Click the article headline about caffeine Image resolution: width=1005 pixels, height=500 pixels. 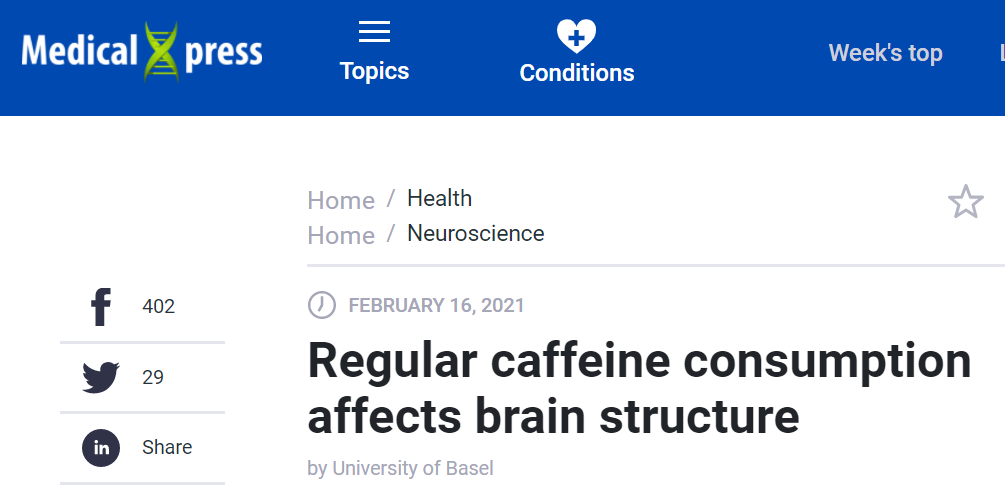[x=638, y=388]
